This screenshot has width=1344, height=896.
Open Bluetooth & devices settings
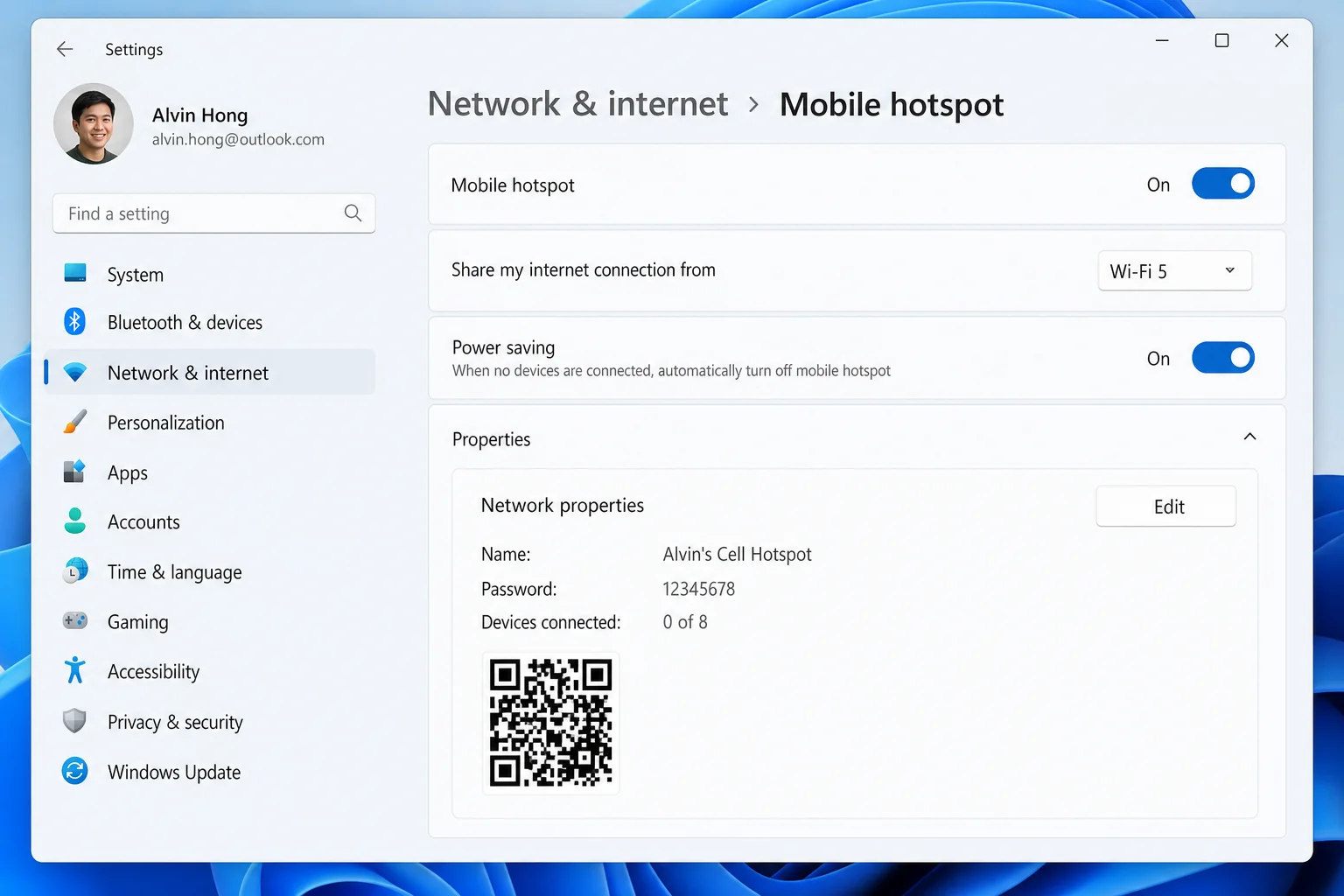[x=210, y=322]
